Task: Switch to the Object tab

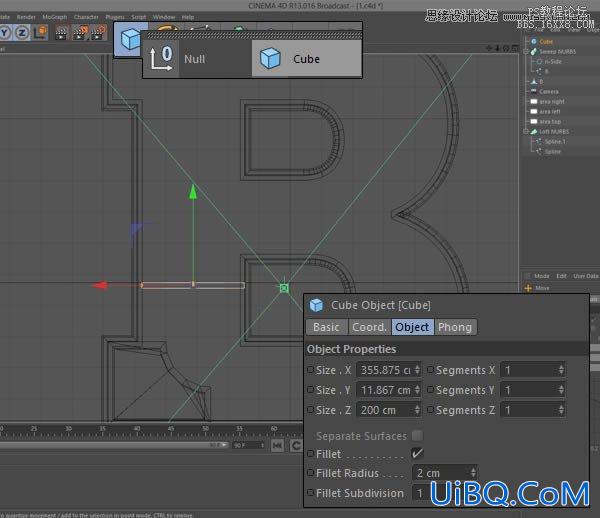Action: tap(412, 327)
